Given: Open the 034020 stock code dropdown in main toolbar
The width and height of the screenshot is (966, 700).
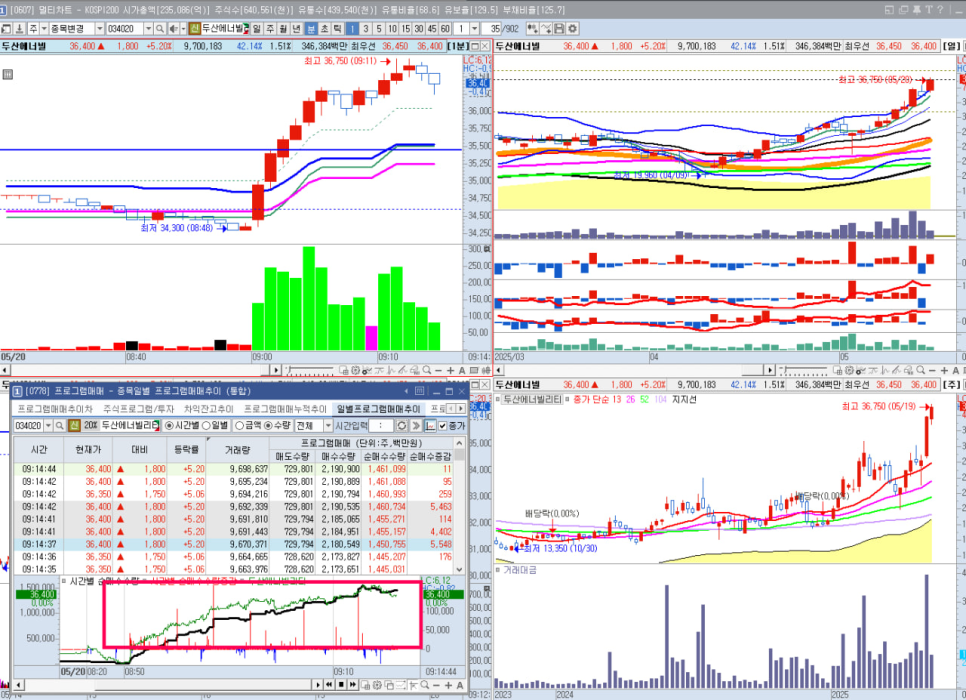Looking at the screenshot, I should pyautogui.click(x=148, y=29).
